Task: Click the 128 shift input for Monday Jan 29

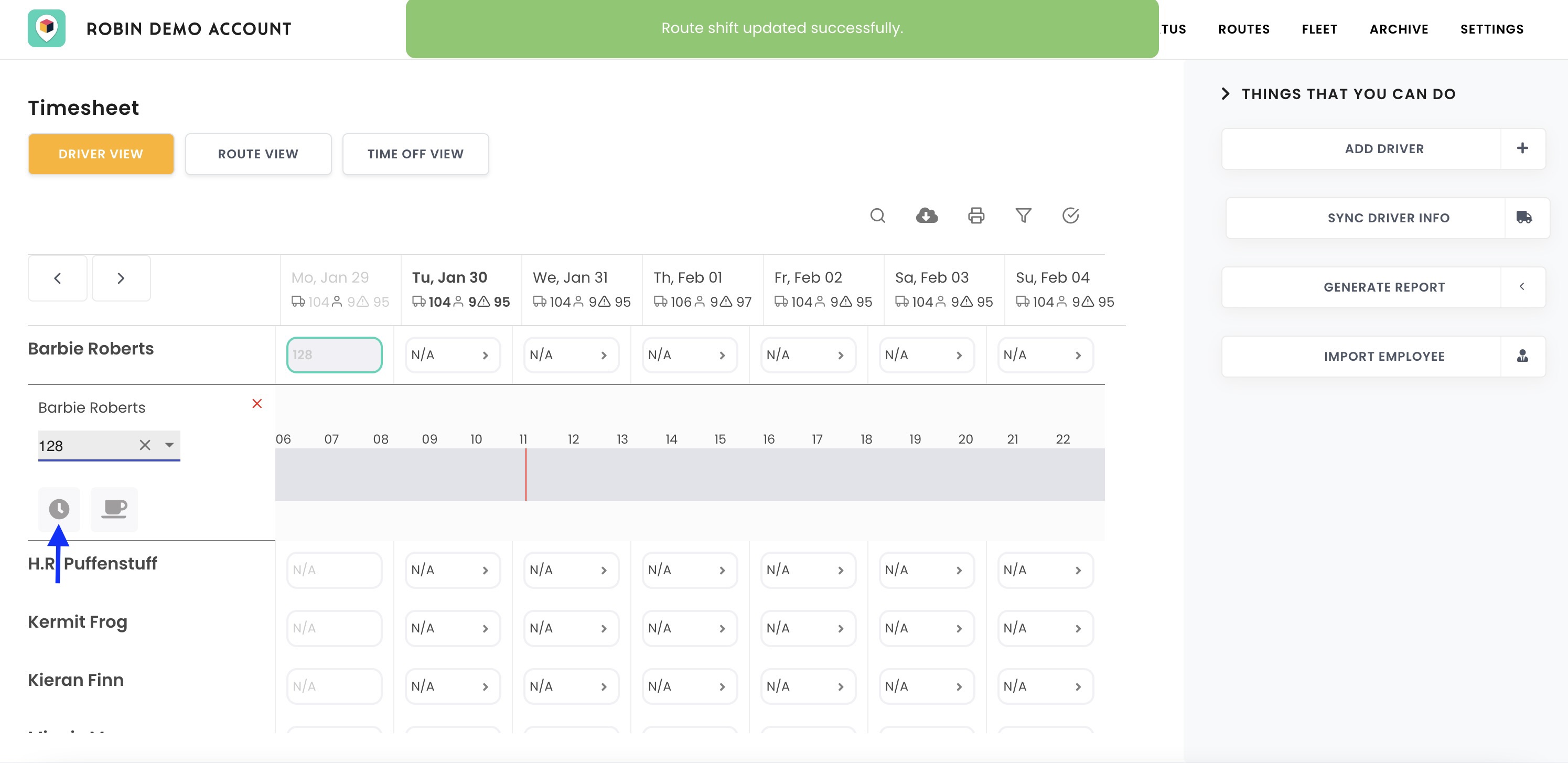Action: pos(334,354)
